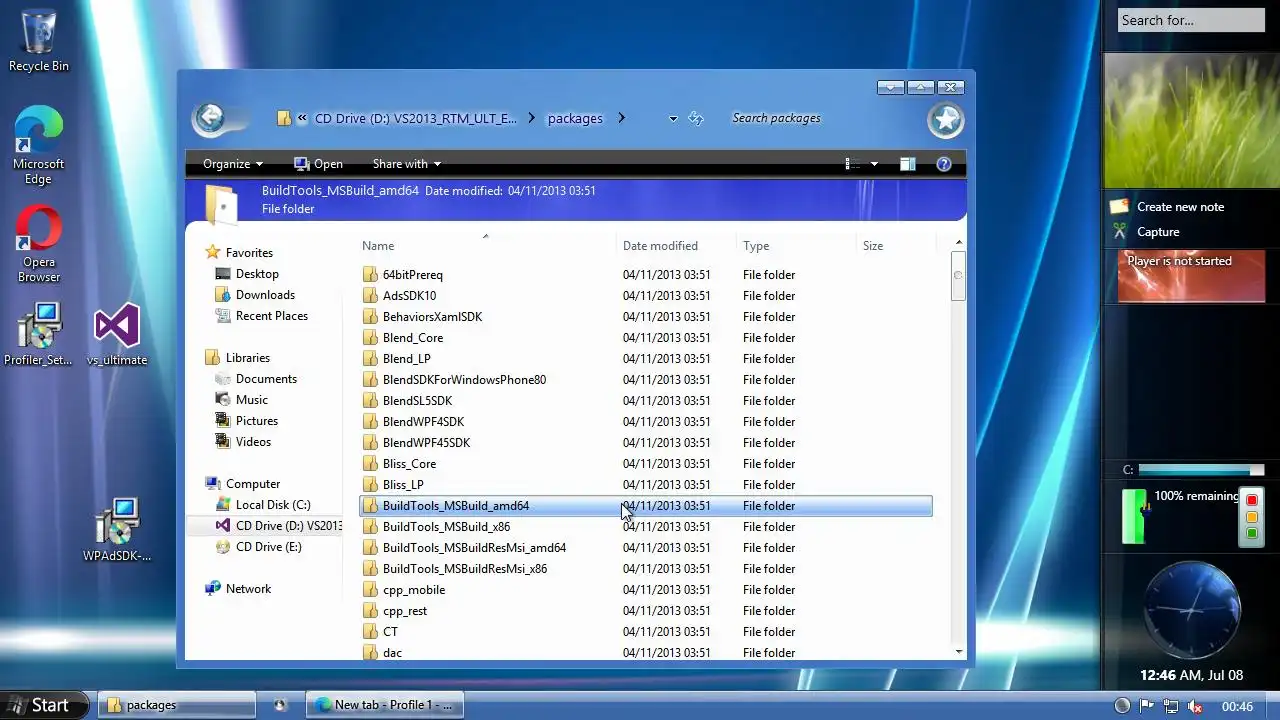Click Capture in the sidebar gadget
Screen dimensions: 1280x720
coord(1158,232)
